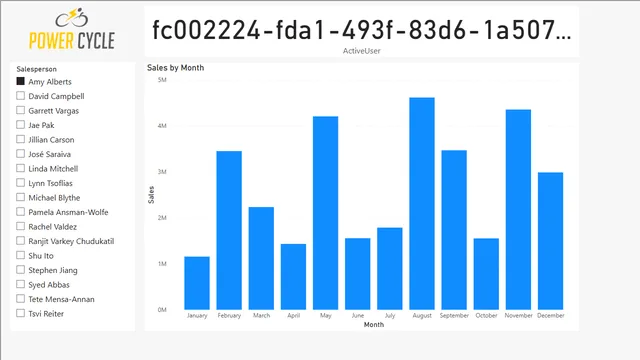The height and width of the screenshot is (360, 640).
Task: Select the January sales bar
Action: 197,283
